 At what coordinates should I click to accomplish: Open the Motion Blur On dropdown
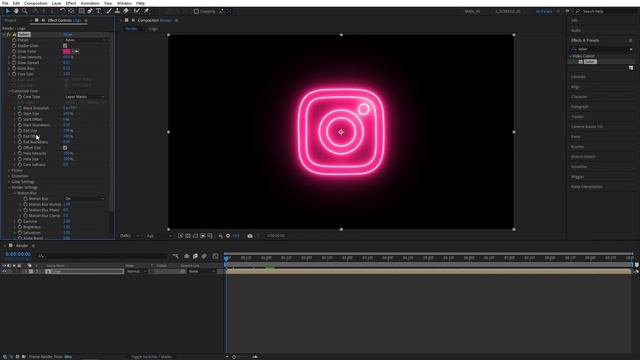85,199
